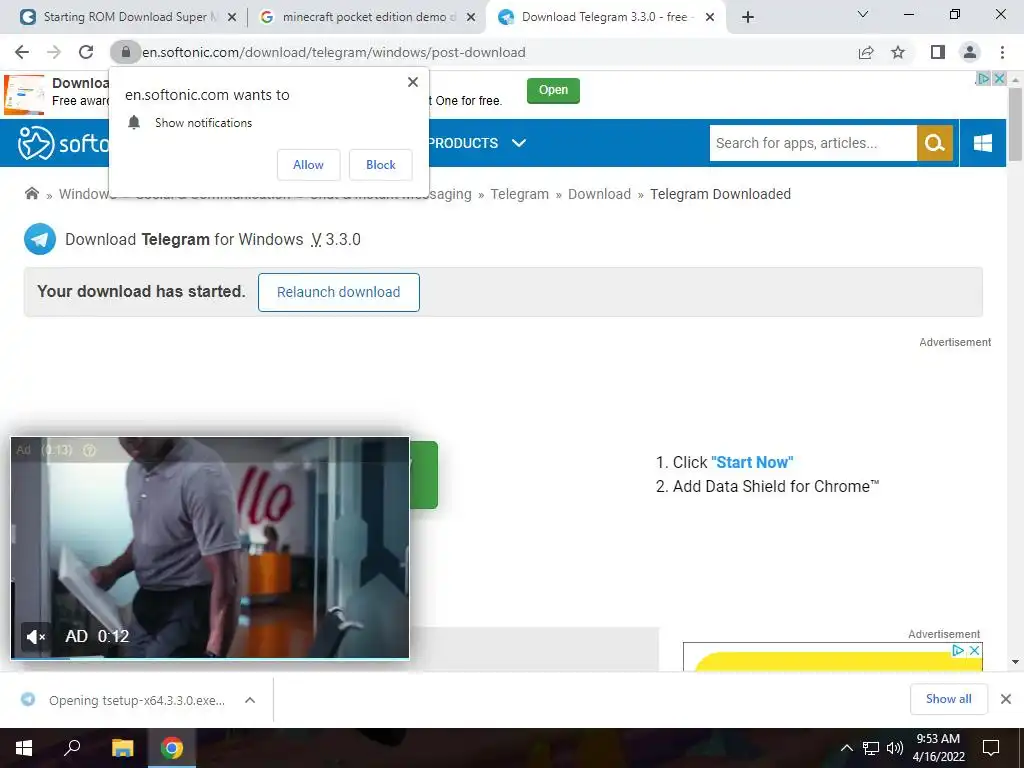The height and width of the screenshot is (768, 1024).
Task: Click the video ad progress bar
Action: point(210,658)
